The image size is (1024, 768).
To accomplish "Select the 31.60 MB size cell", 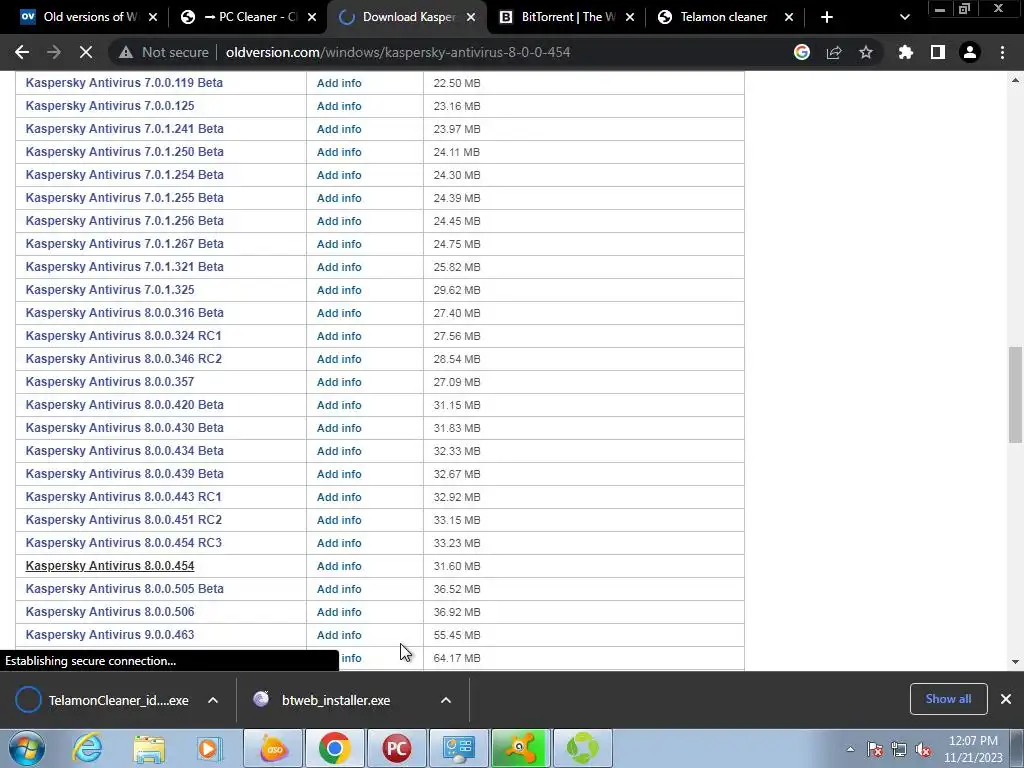I will 583,566.
